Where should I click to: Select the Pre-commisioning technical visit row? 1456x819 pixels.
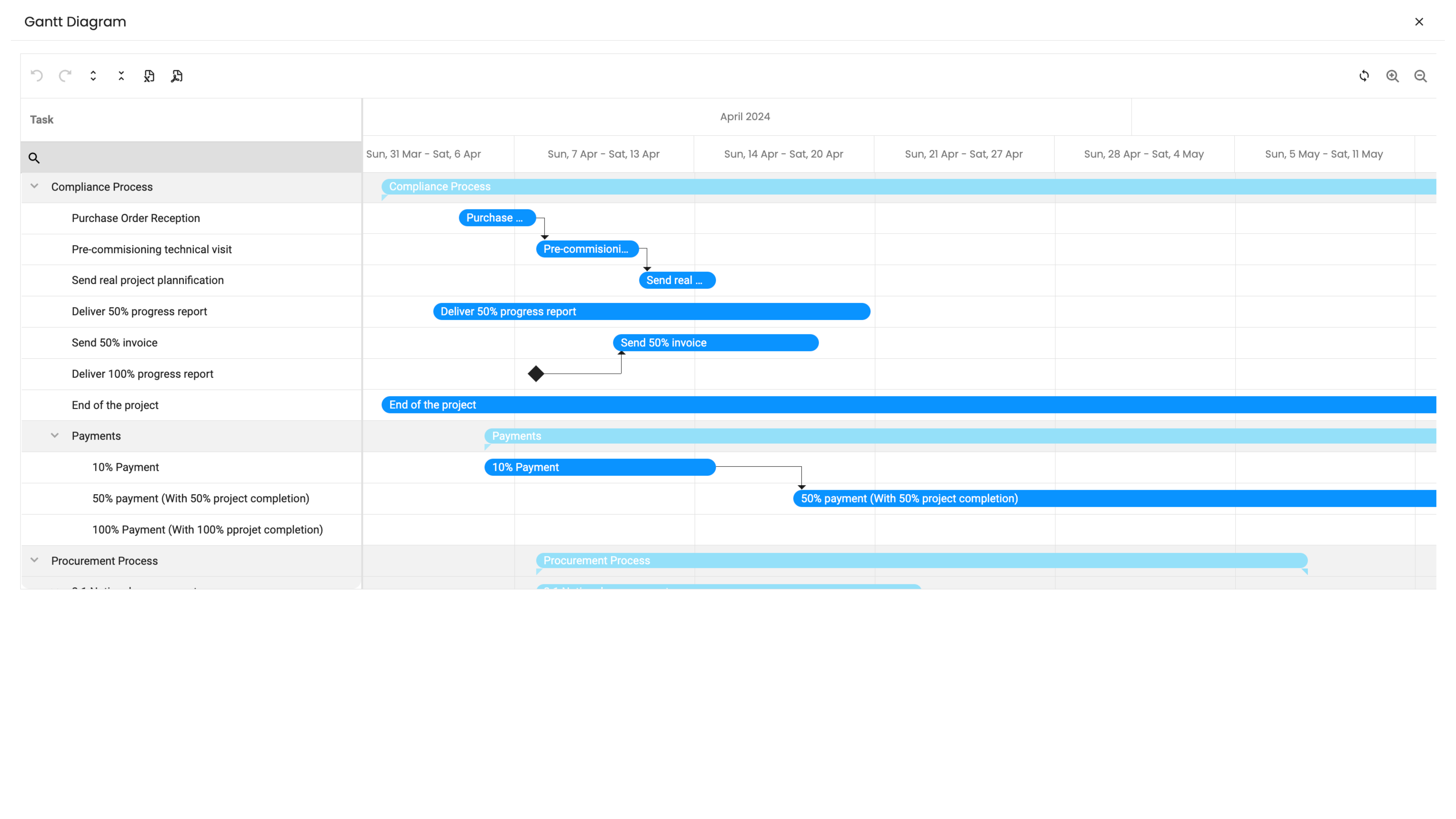(191, 249)
